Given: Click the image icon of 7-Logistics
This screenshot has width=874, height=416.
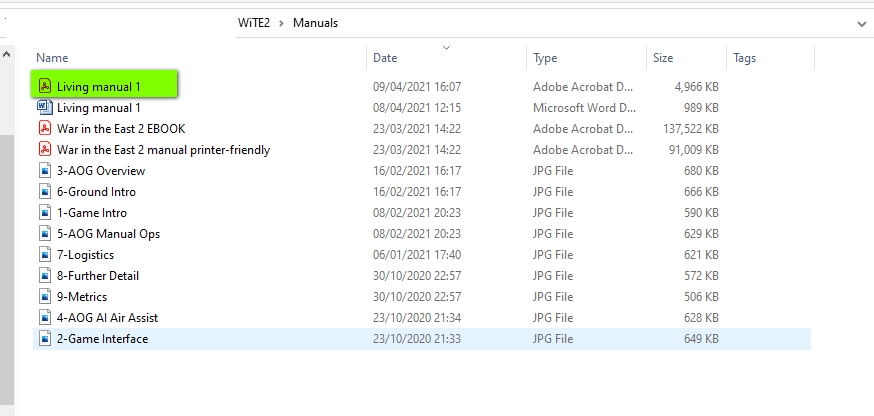Looking at the screenshot, I should click(46, 255).
